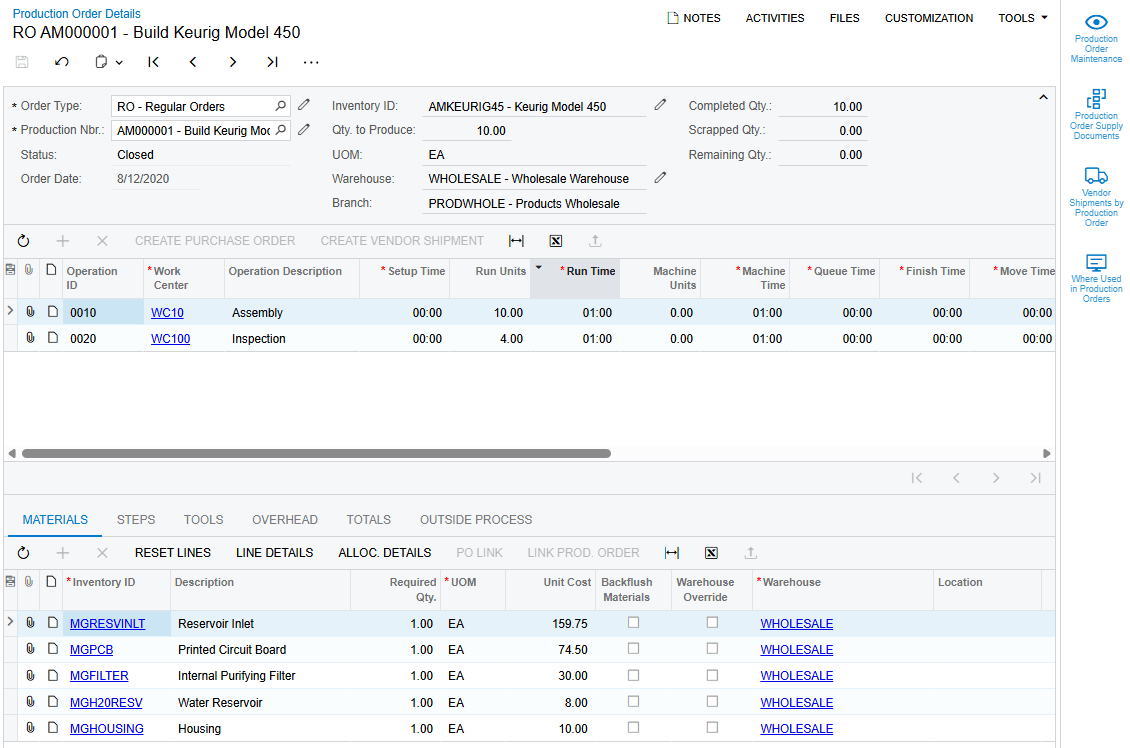Screen dimensions: 1130x748
Task: Open Run Units column filter dropdown
Action: [538, 267]
